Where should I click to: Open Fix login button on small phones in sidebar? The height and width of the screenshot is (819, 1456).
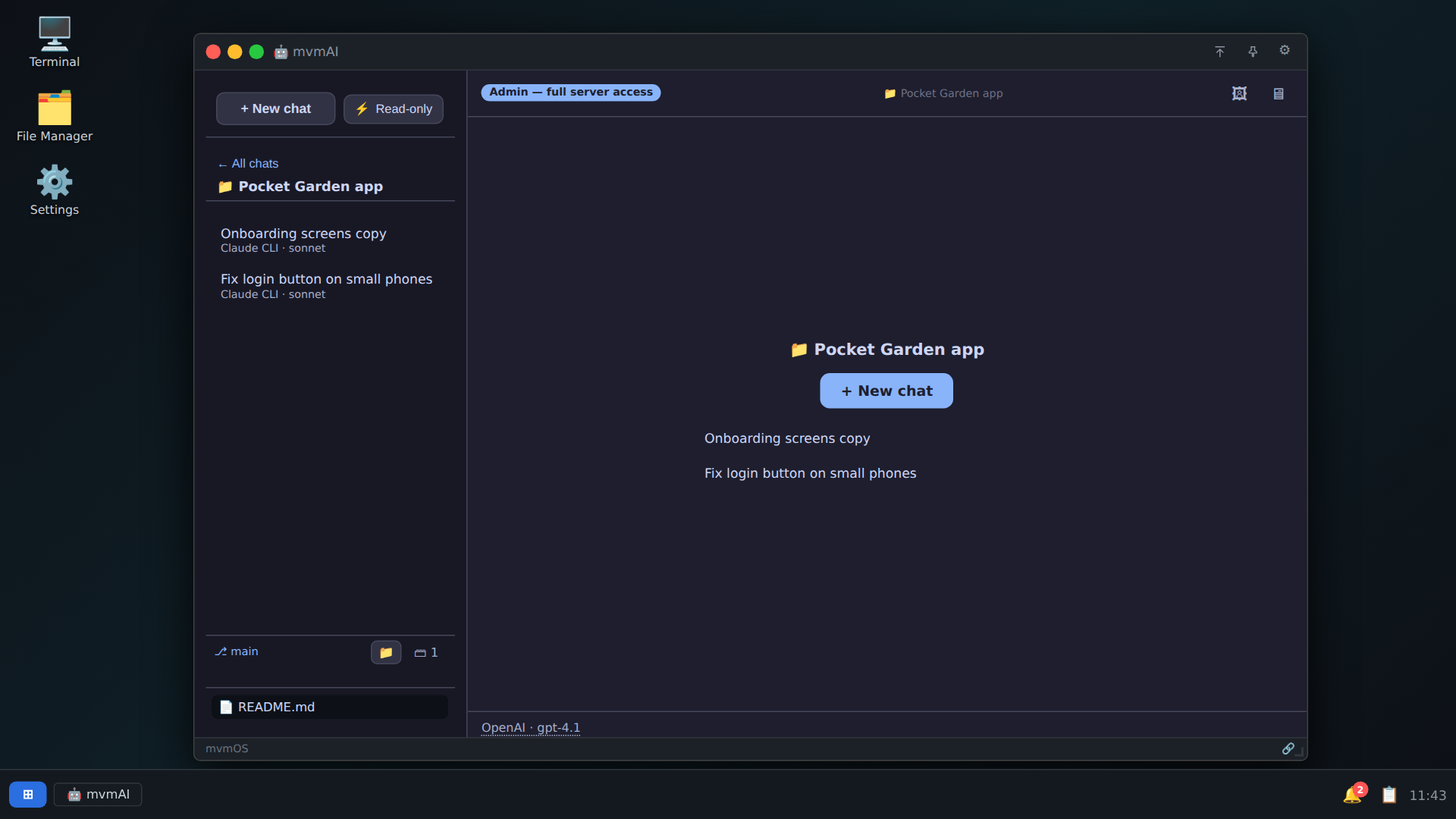click(x=331, y=286)
